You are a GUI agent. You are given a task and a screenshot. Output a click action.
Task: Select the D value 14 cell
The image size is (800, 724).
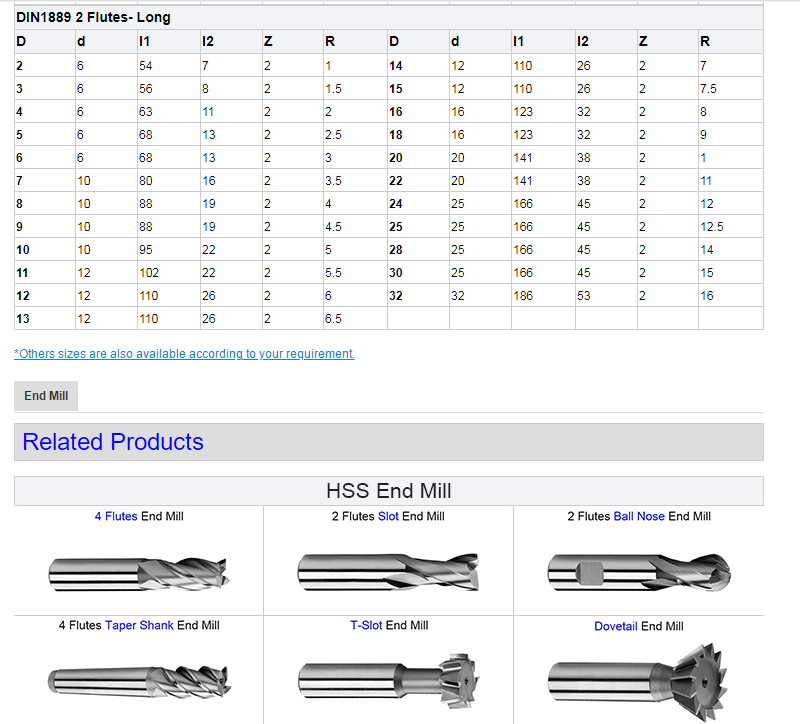[x=418, y=65]
